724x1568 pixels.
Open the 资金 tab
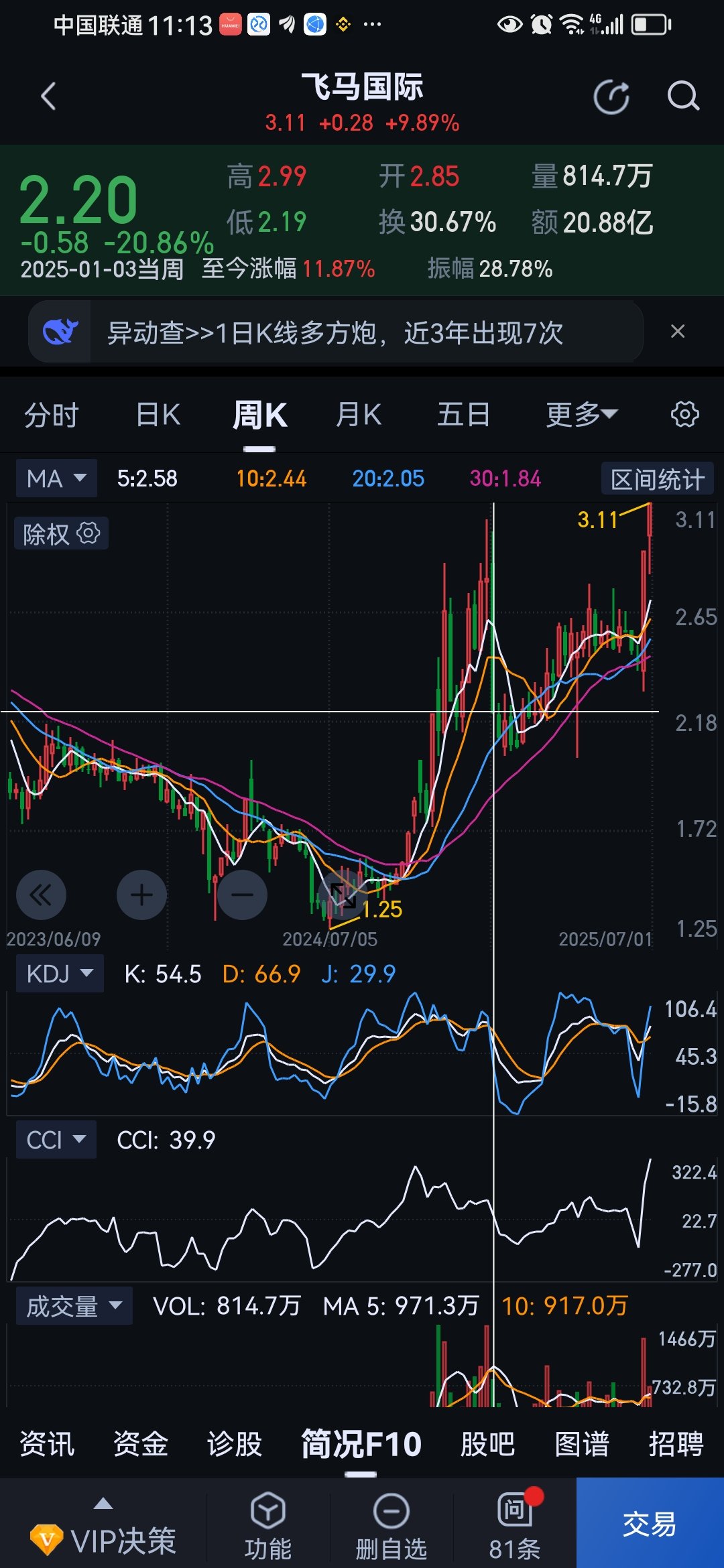click(x=141, y=1443)
